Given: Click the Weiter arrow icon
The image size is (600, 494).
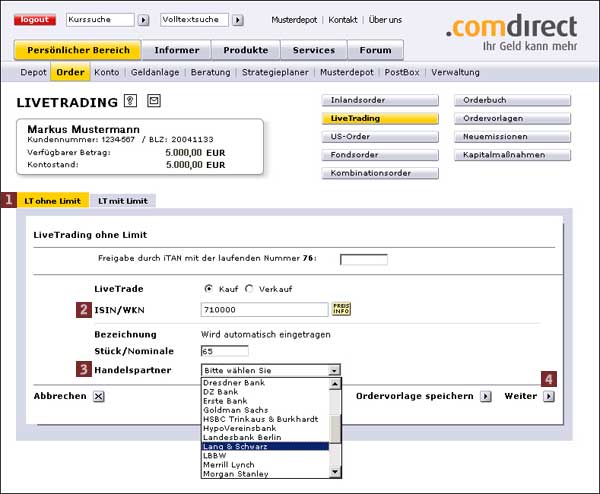Looking at the screenshot, I should [x=548, y=396].
